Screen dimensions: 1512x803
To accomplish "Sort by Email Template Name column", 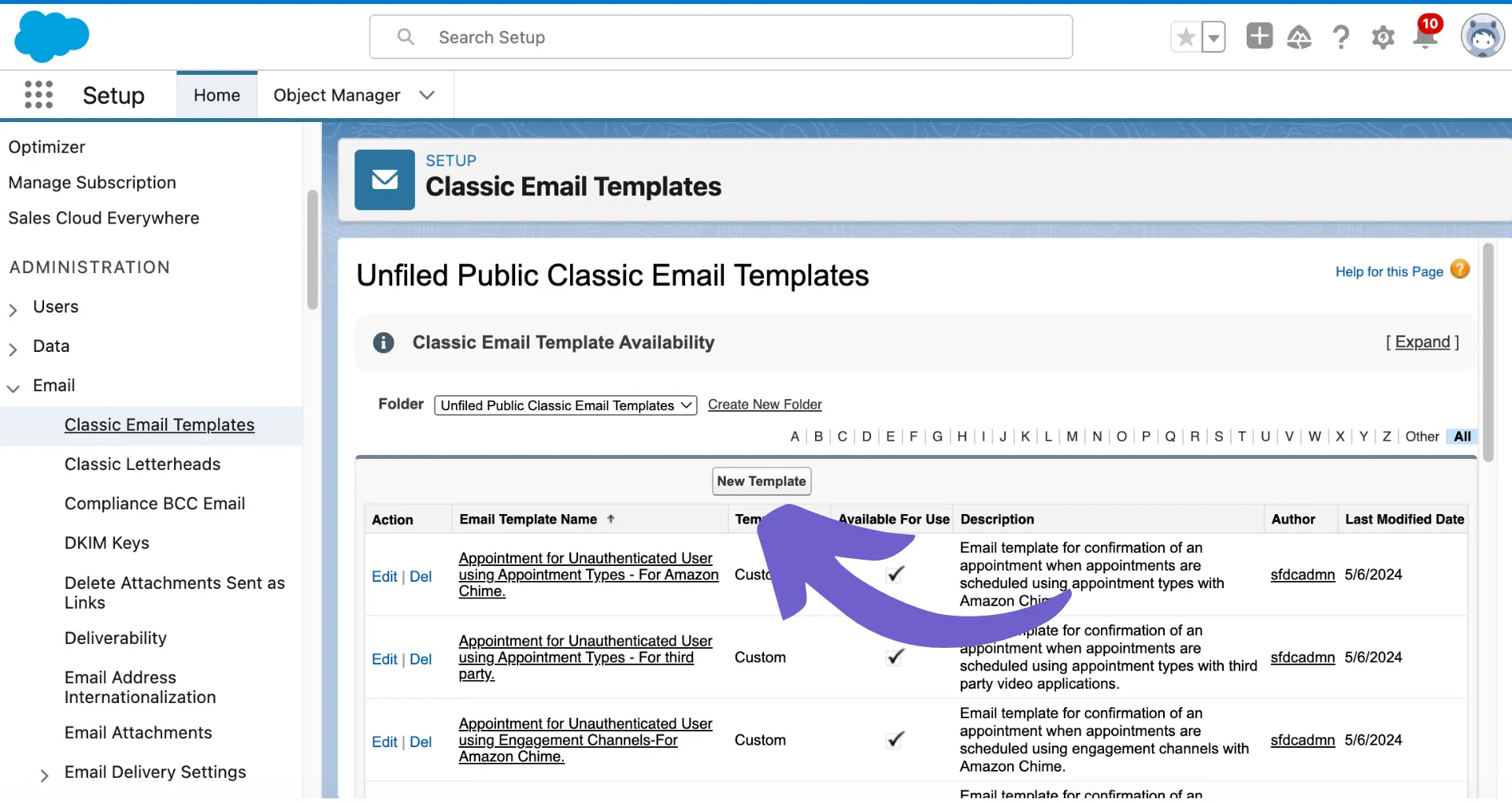I will point(528,520).
